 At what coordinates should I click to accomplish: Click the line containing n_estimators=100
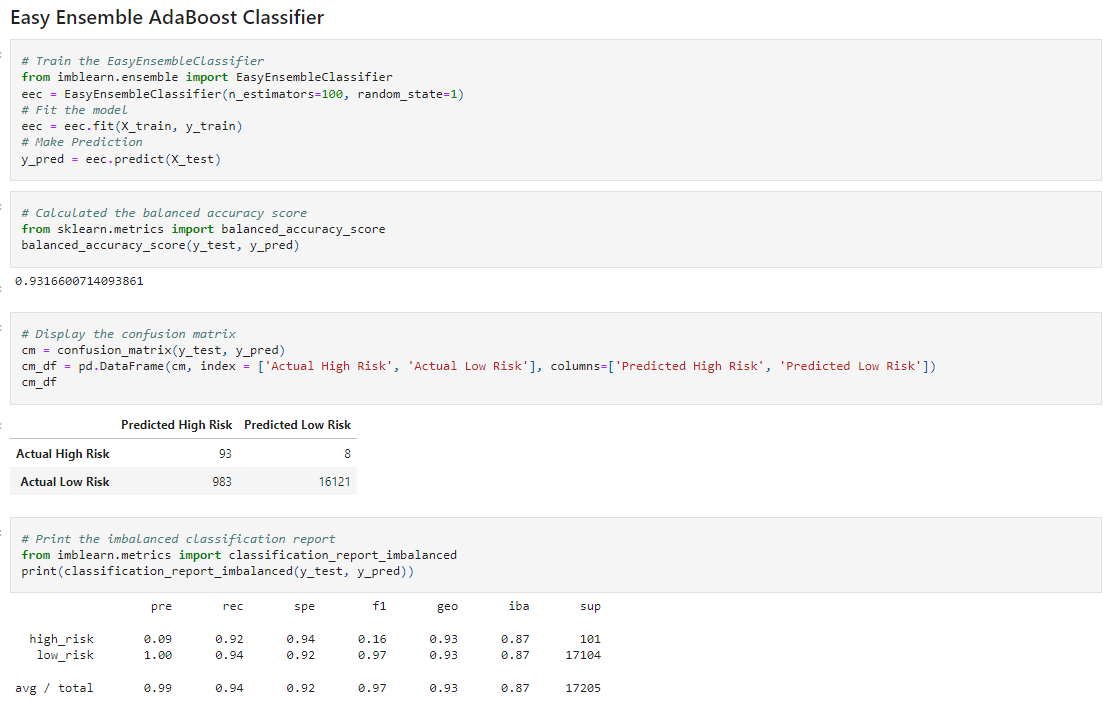click(243, 94)
